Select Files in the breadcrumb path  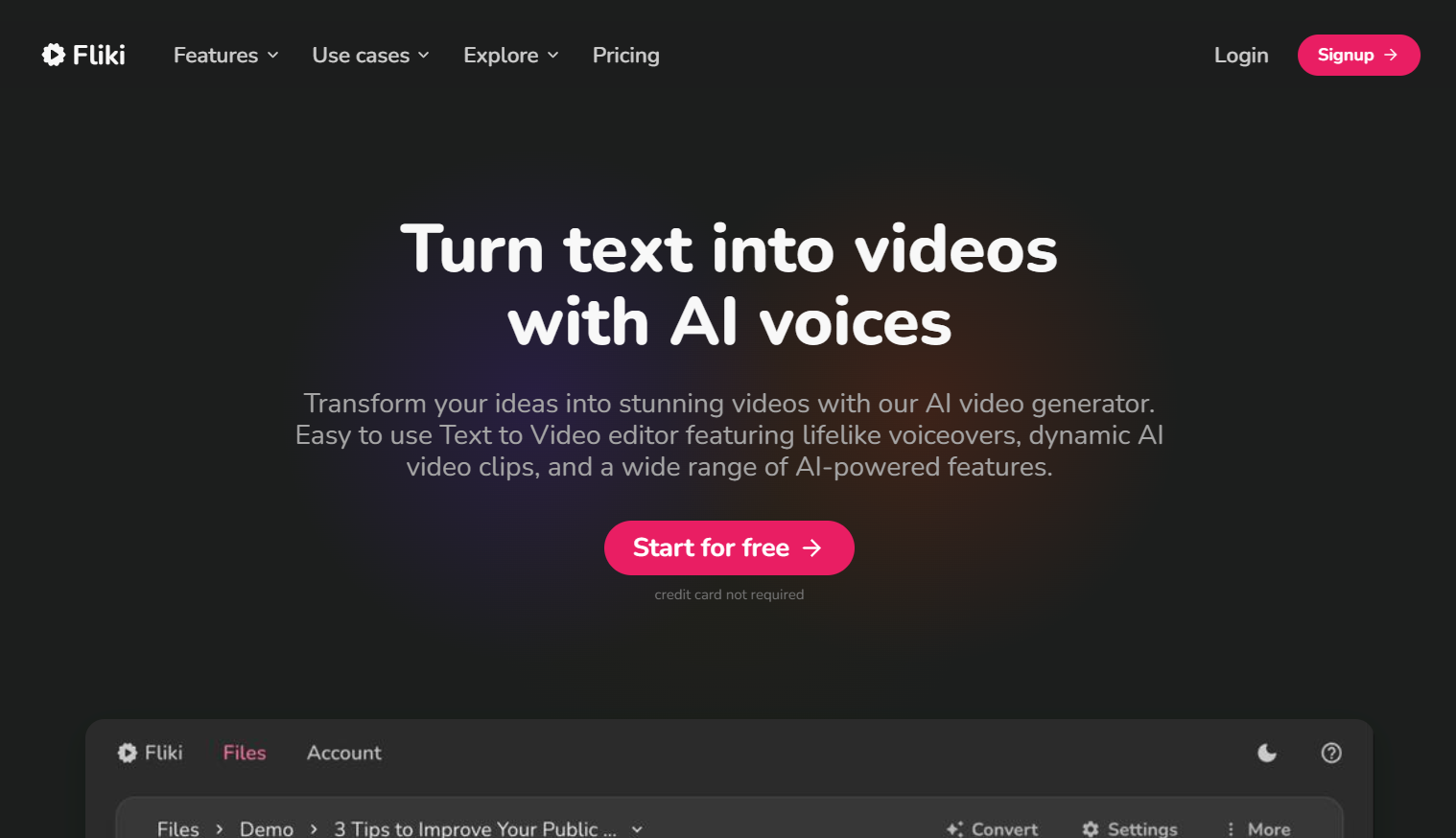(x=178, y=829)
